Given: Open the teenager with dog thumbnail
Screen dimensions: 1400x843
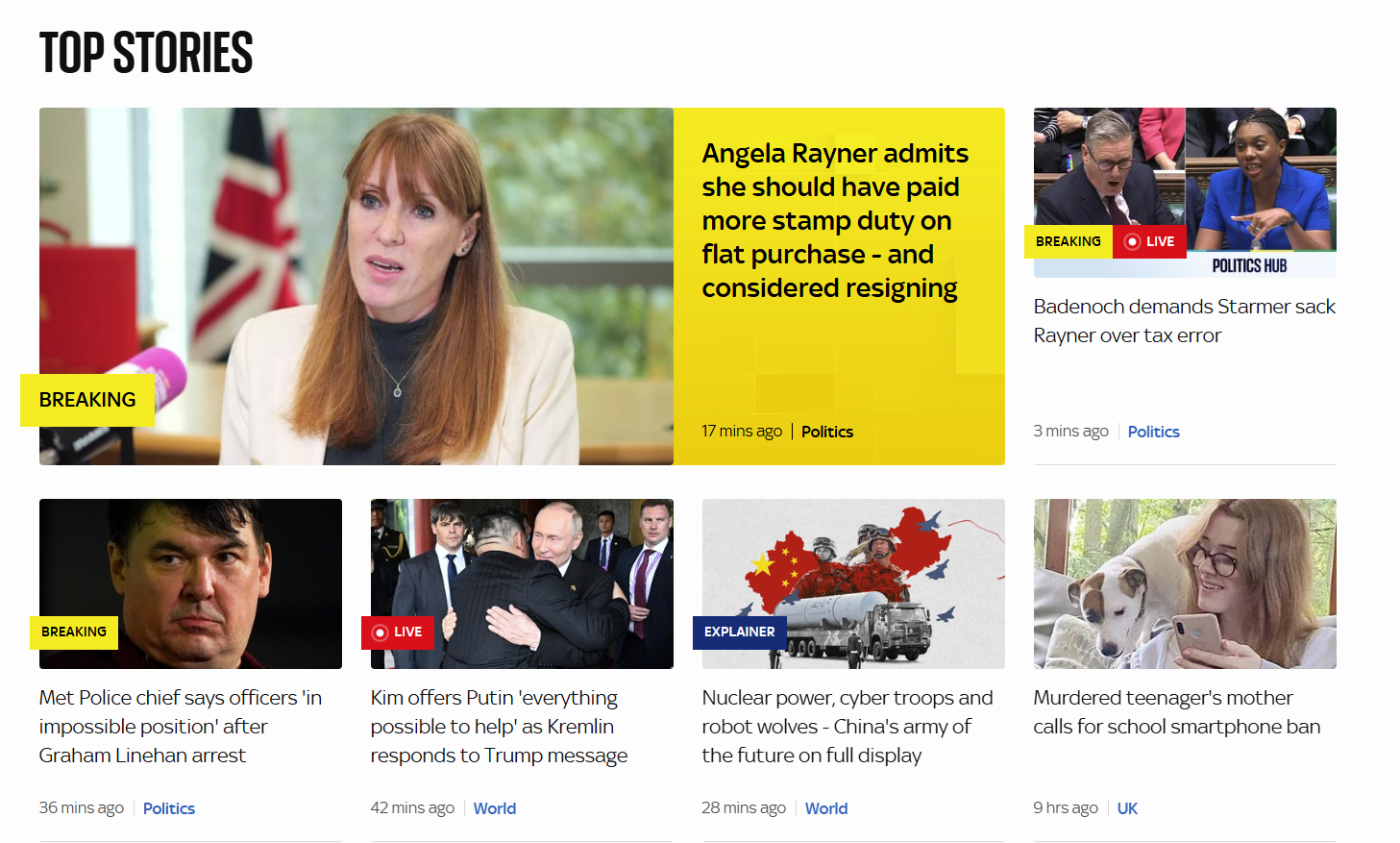Looking at the screenshot, I should coord(1185,583).
